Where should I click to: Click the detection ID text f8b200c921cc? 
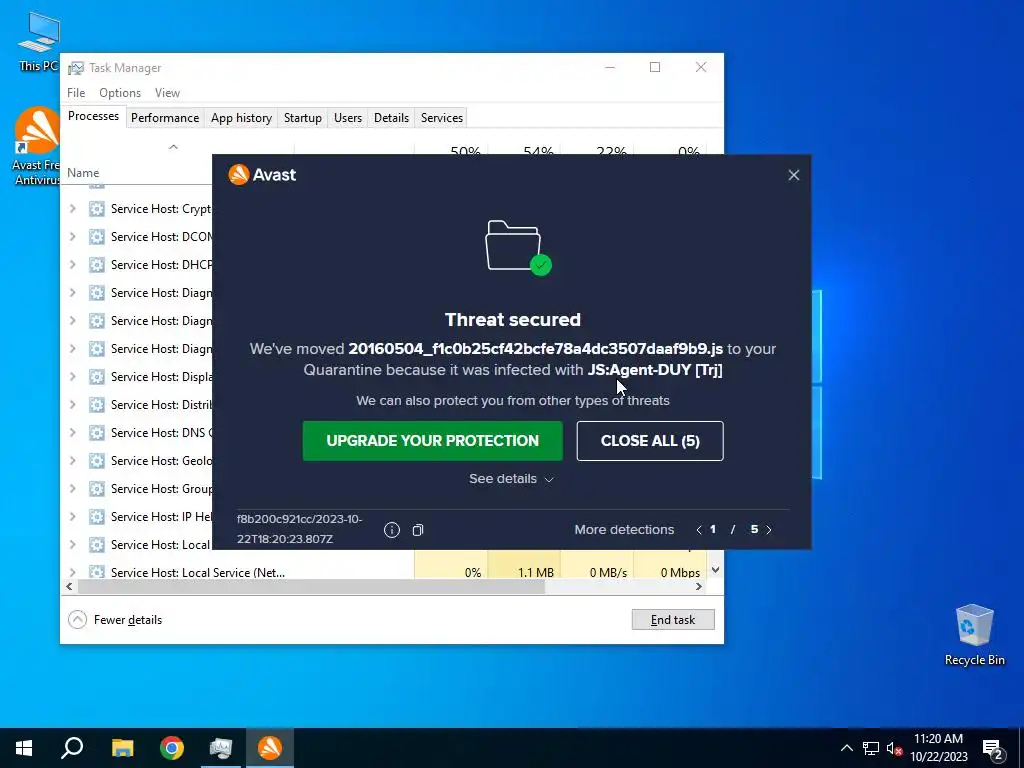[x=299, y=529]
